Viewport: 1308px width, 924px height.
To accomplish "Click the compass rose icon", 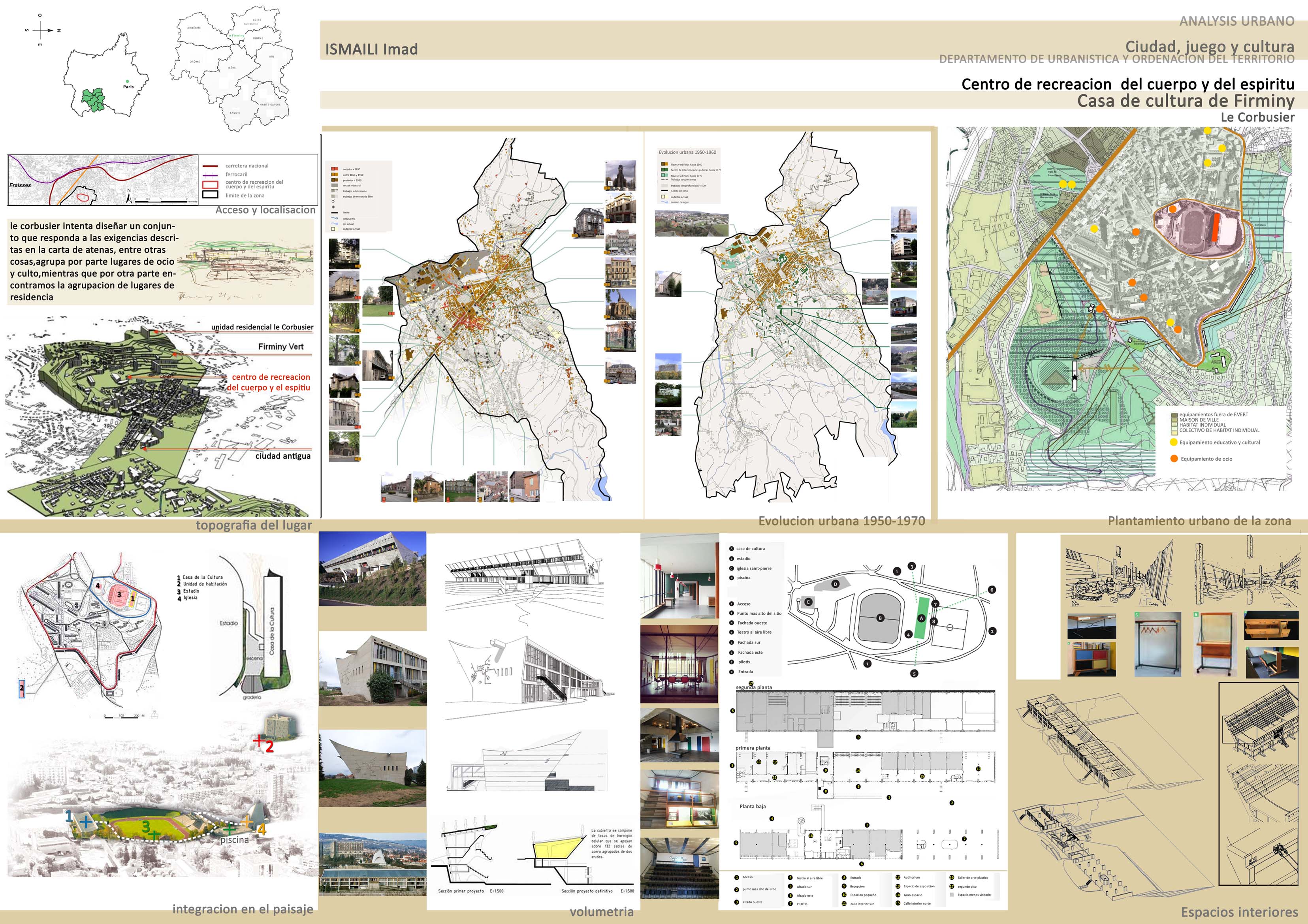I will [43, 30].
